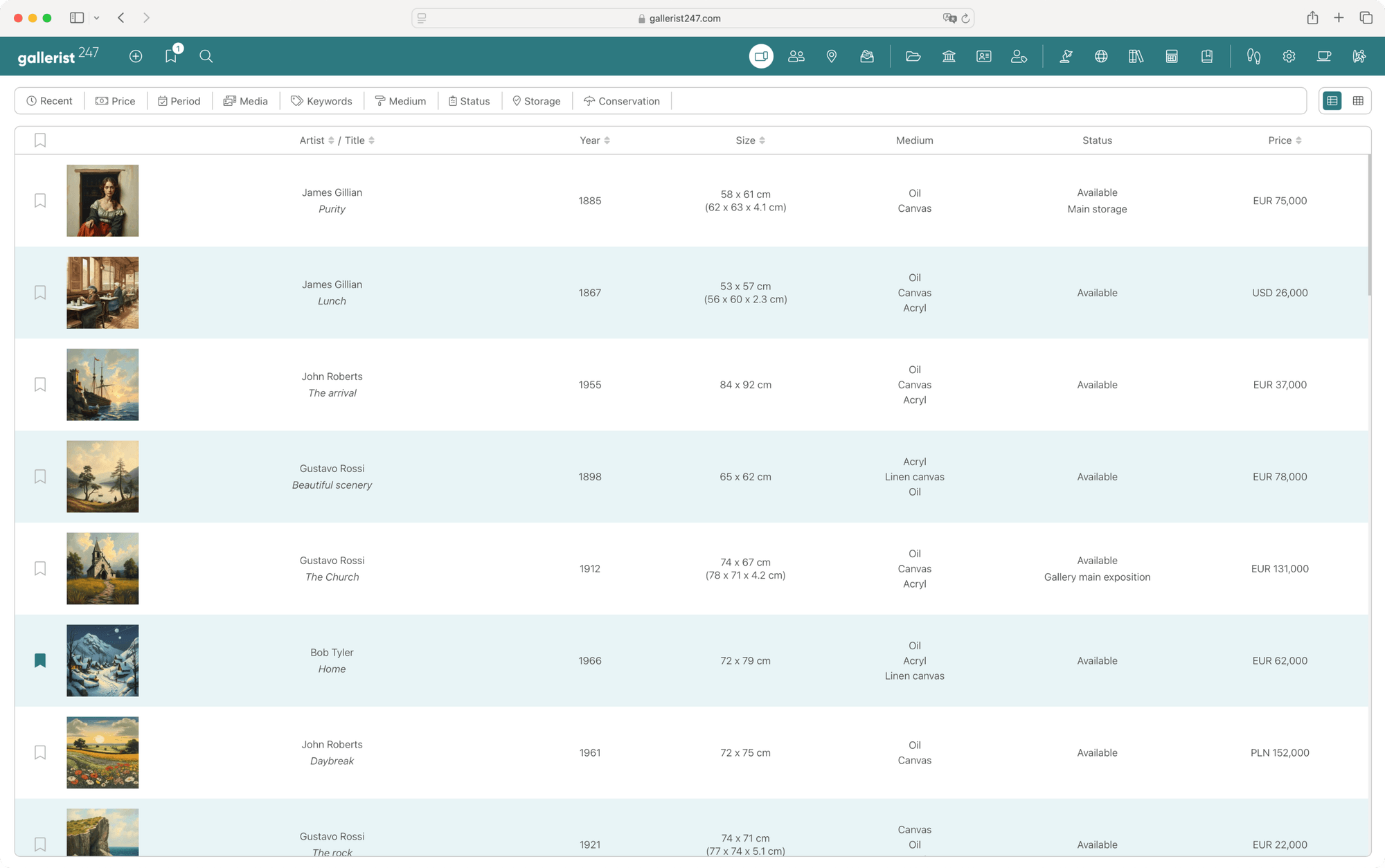Switch to grid view layout
The image size is (1385, 868).
pos(1358,101)
